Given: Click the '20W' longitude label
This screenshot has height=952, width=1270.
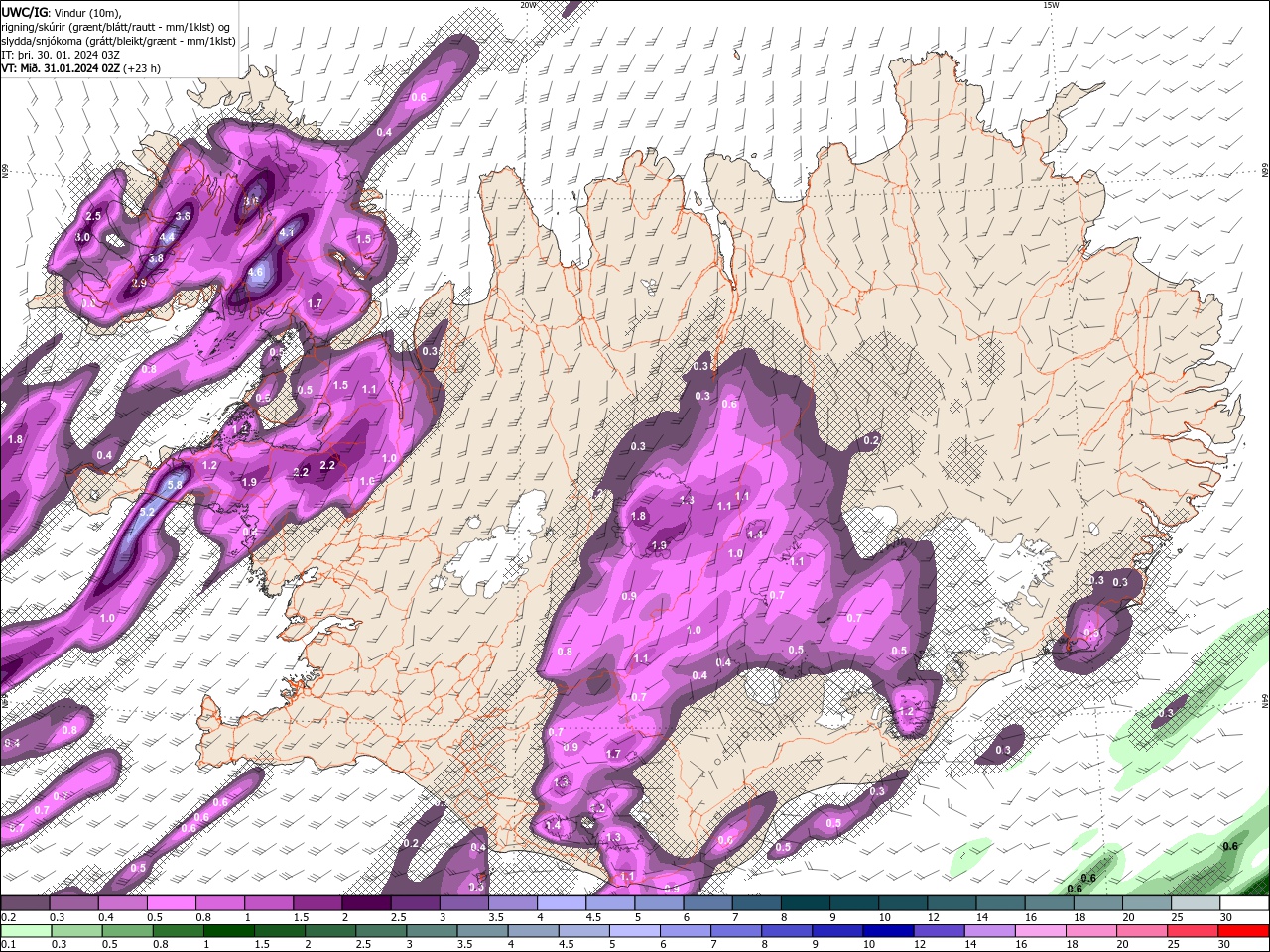Looking at the screenshot, I should click(x=528, y=5).
